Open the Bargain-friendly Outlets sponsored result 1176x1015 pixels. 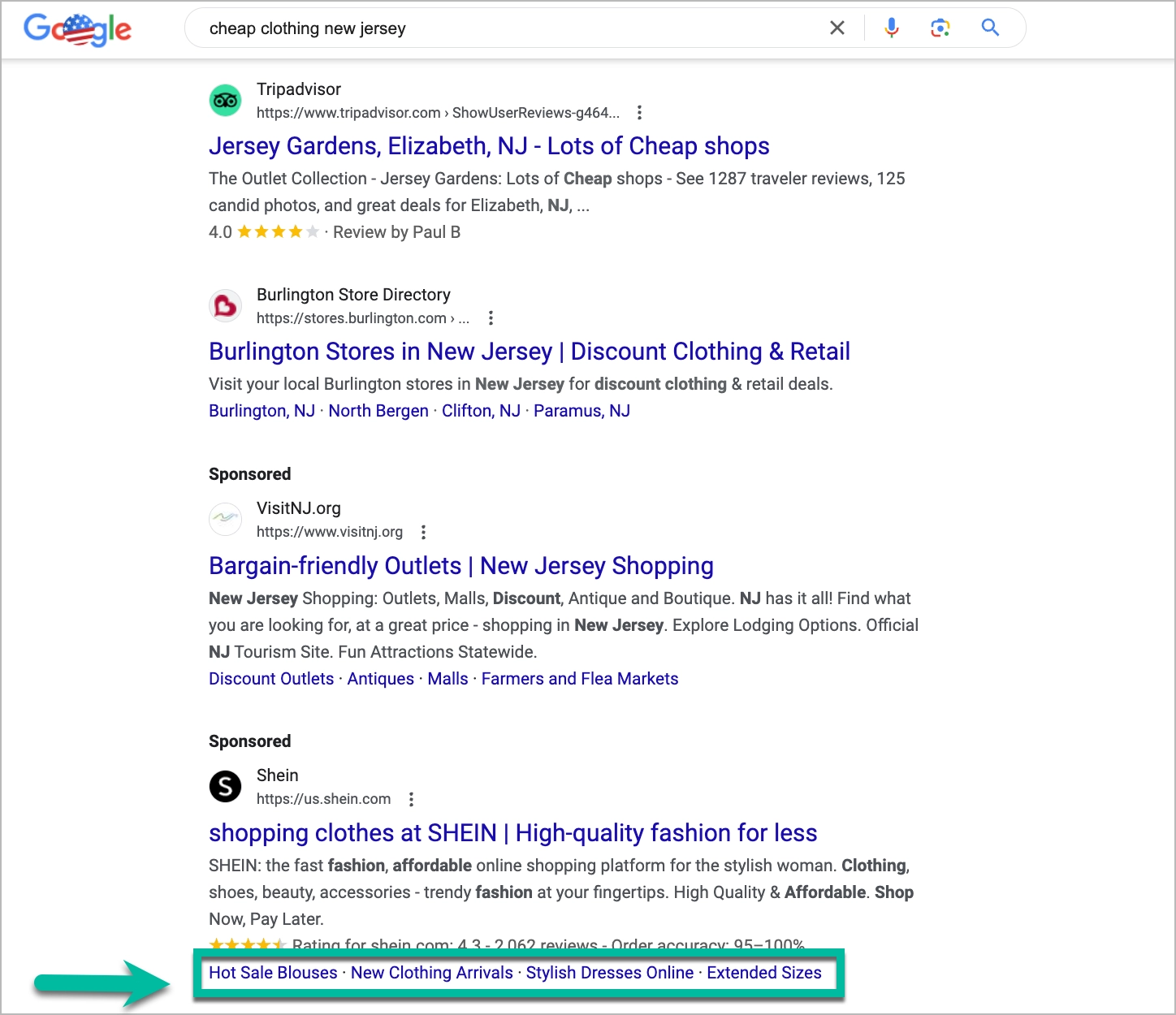[460, 566]
